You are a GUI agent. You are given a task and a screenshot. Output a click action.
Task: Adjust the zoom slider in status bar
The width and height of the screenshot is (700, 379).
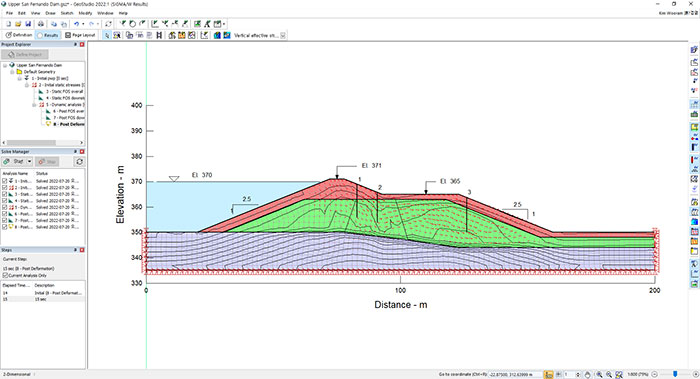click(x=675, y=374)
